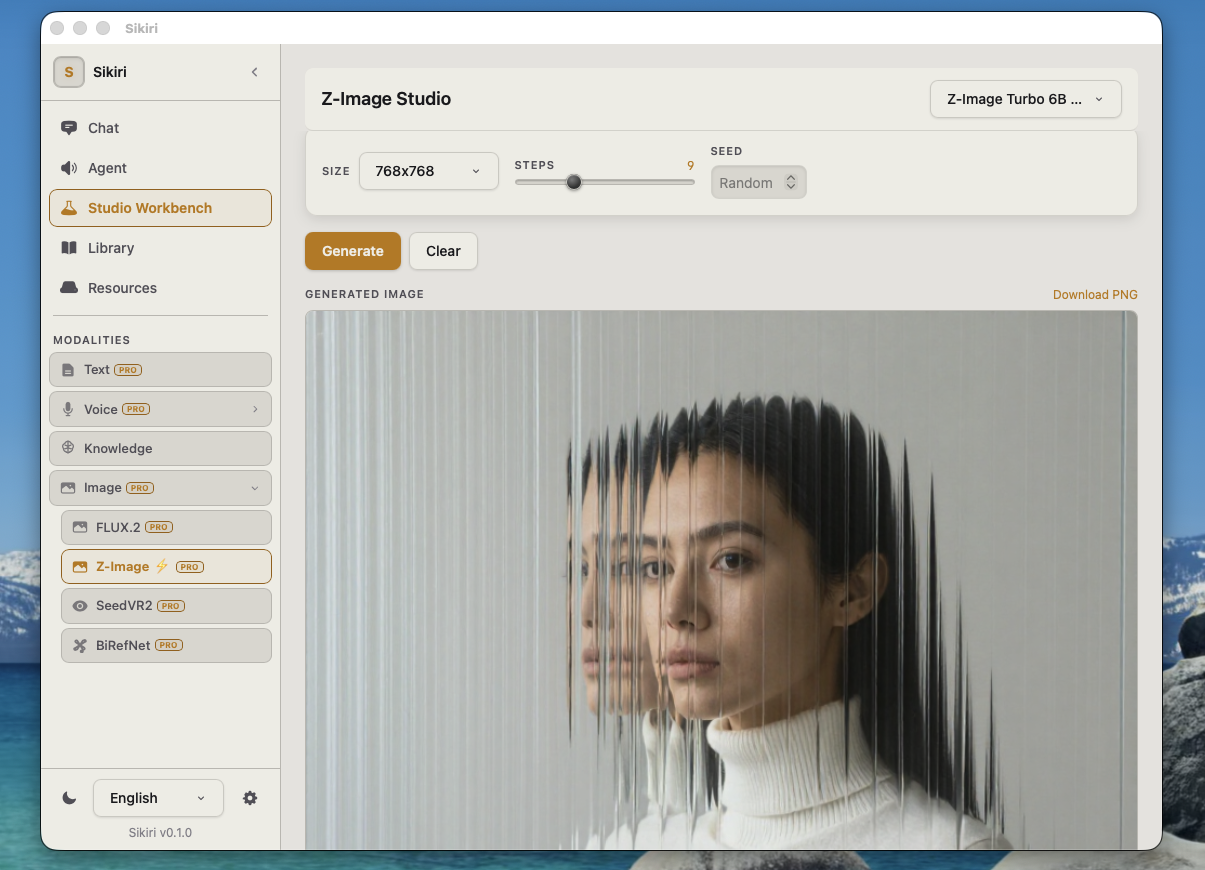Click the Z-Image Studio heading
The width and height of the screenshot is (1205, 870).
pyautogui.click(x=386, y=99)
